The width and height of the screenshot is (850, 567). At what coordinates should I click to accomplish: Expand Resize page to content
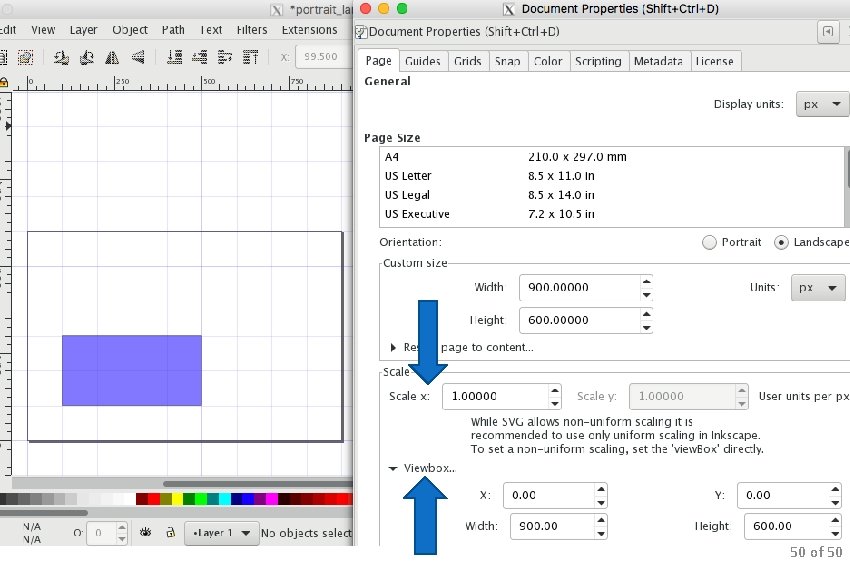click(394, 347)
